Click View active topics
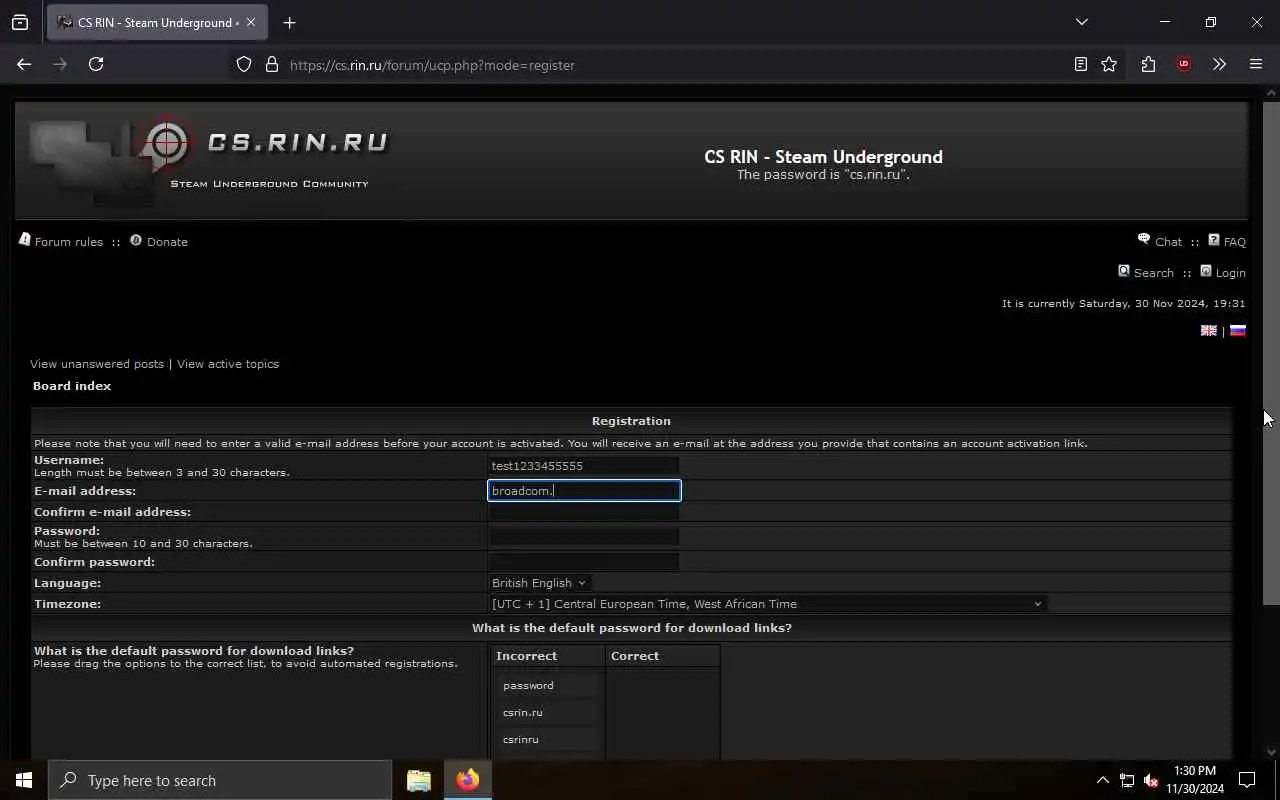This screenshot has height=800, width=1280. click(x=228, y=364)
